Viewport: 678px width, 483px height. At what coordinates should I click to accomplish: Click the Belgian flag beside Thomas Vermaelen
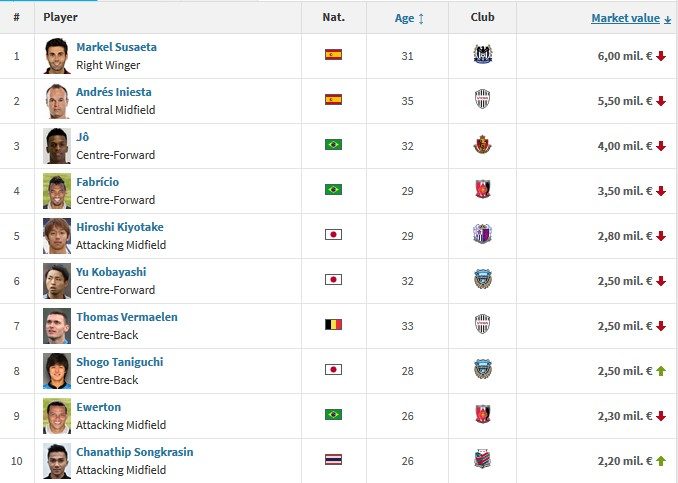point(333,324)
